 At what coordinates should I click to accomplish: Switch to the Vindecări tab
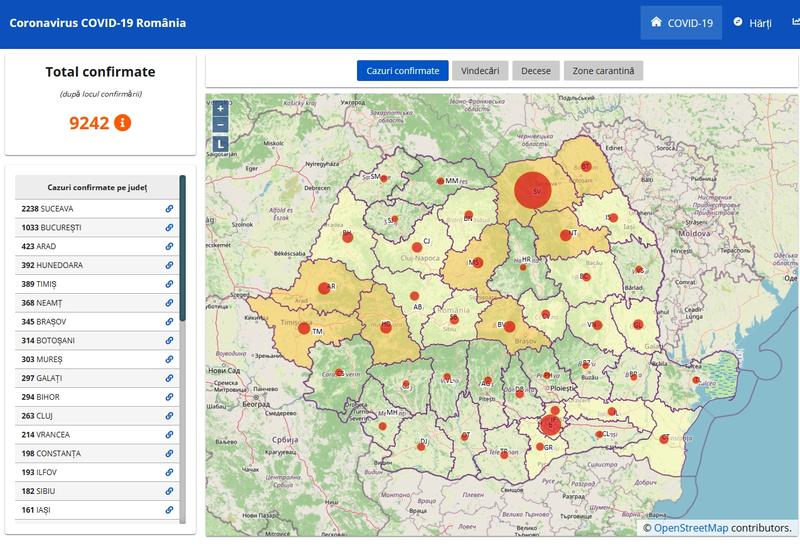tap(480, 71)
